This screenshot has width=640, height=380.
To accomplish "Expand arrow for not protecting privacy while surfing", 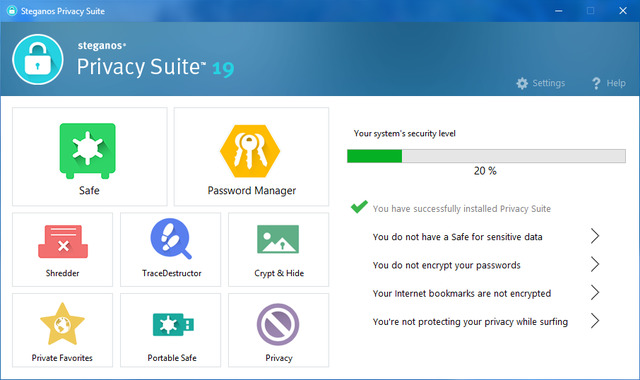I will pyautogui.click(x=595, y=321).
